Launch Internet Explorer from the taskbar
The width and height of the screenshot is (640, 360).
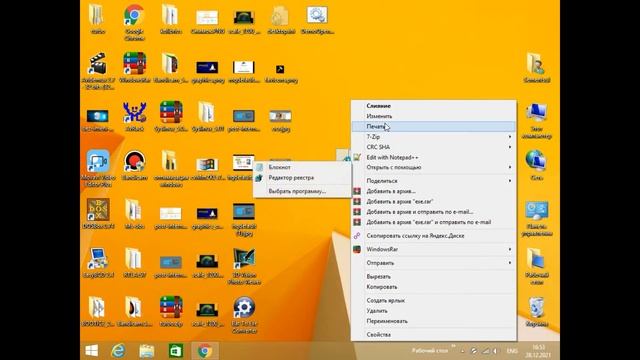coord(118,351)
